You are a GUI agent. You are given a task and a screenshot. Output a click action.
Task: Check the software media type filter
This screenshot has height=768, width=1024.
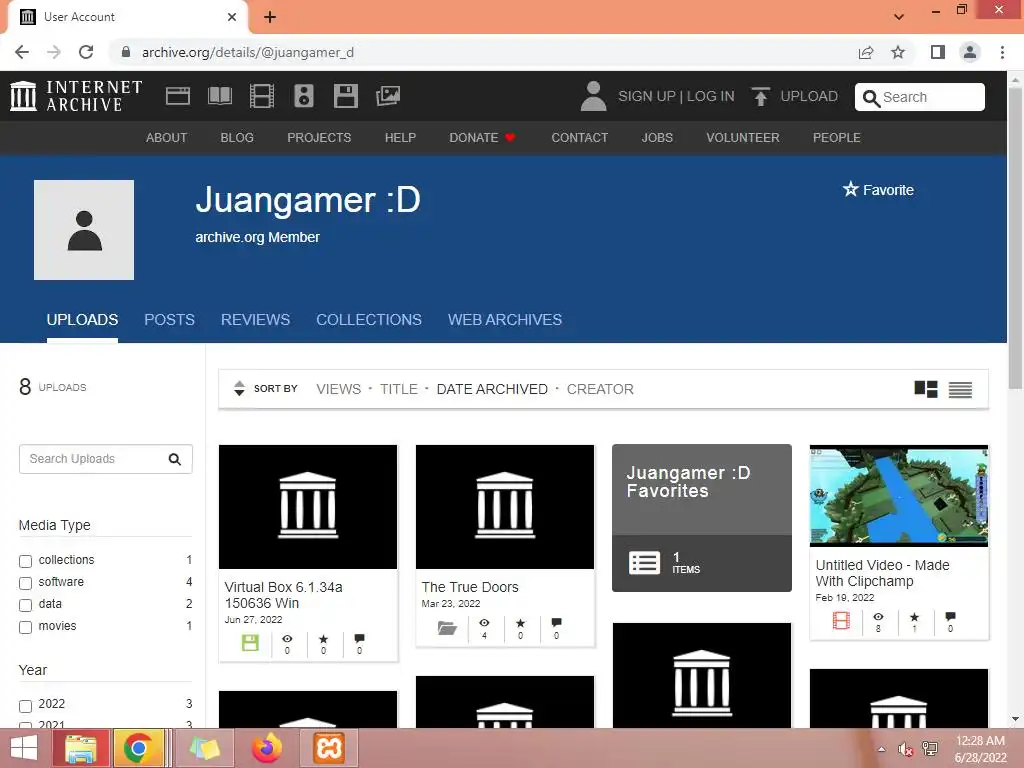pyautogui.click(x=25, y=583)
